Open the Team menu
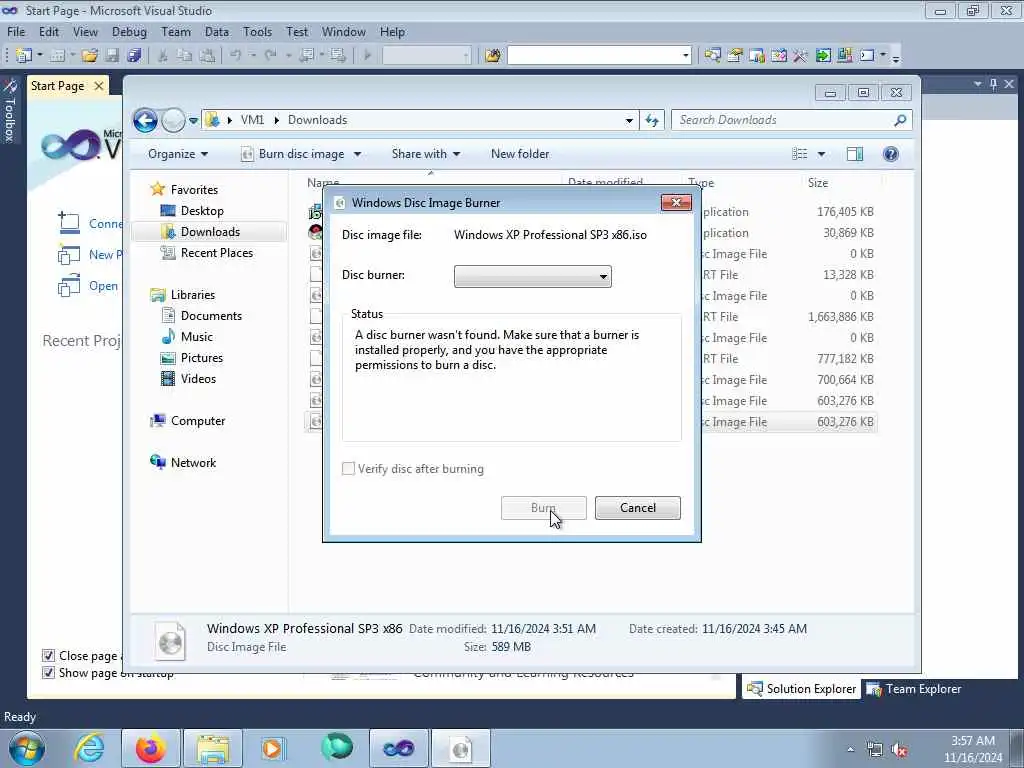The width and height of the screenshot is (1024, 768). pyautogui.click(x=176, y=32)
